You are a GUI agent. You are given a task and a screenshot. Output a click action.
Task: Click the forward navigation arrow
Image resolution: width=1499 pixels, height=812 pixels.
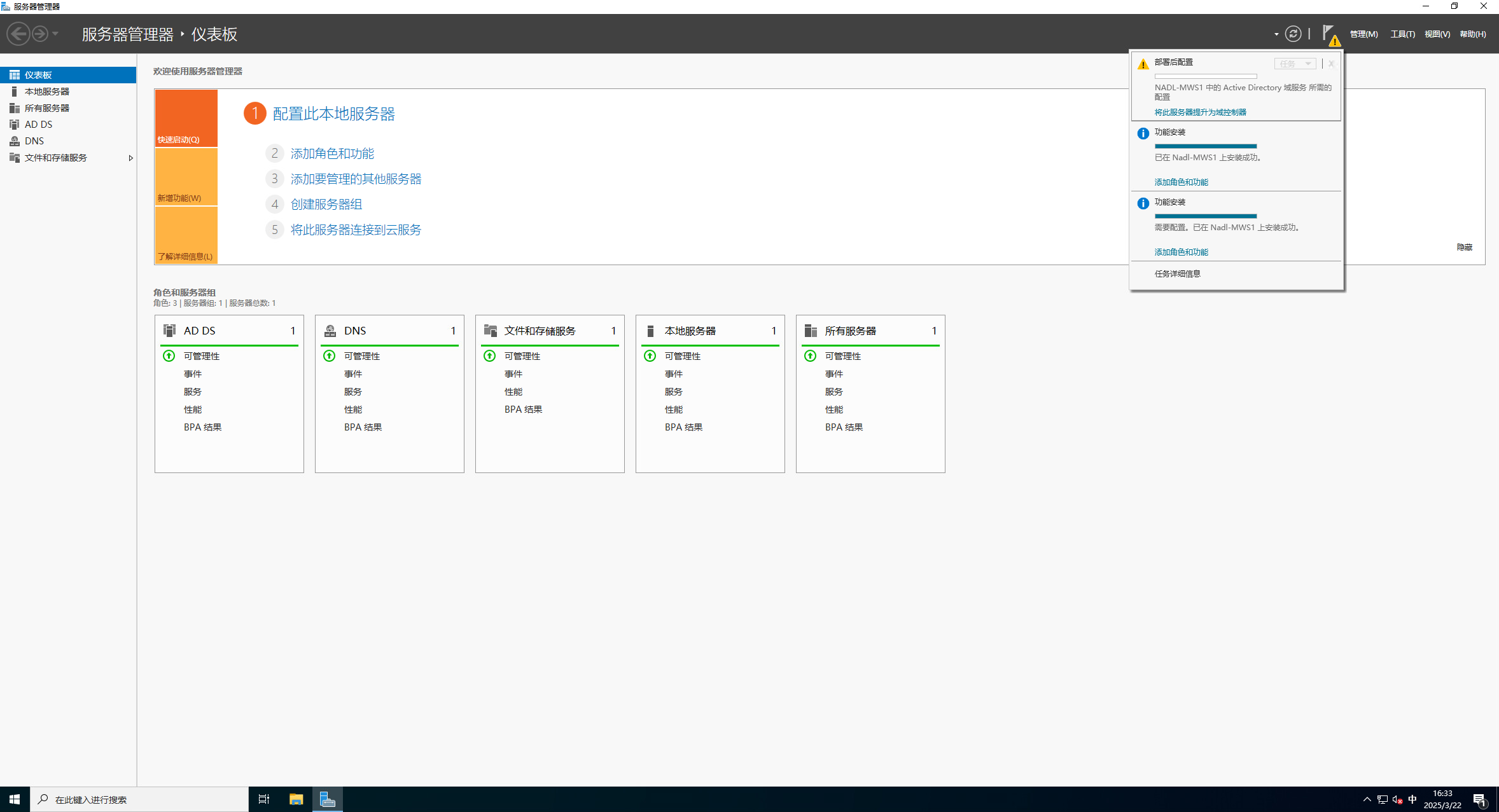point(40,34)
